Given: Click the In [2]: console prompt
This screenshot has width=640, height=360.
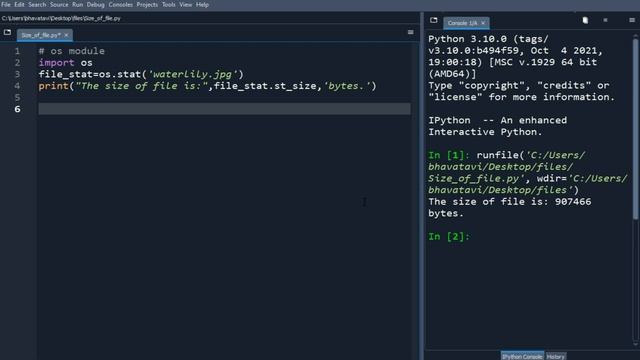Looking at the screenshot, I should tap(449, 237).
